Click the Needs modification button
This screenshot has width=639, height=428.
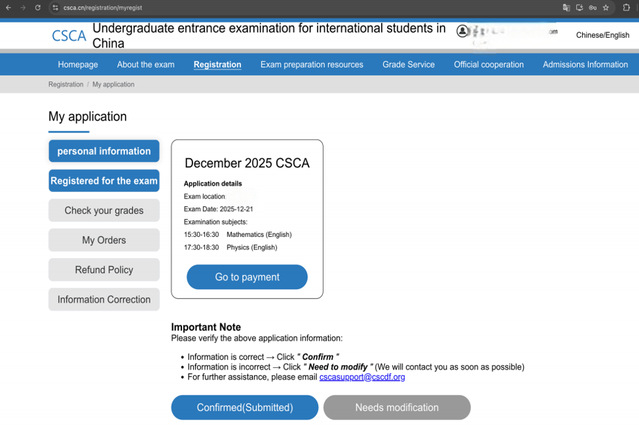pos(397,407)
